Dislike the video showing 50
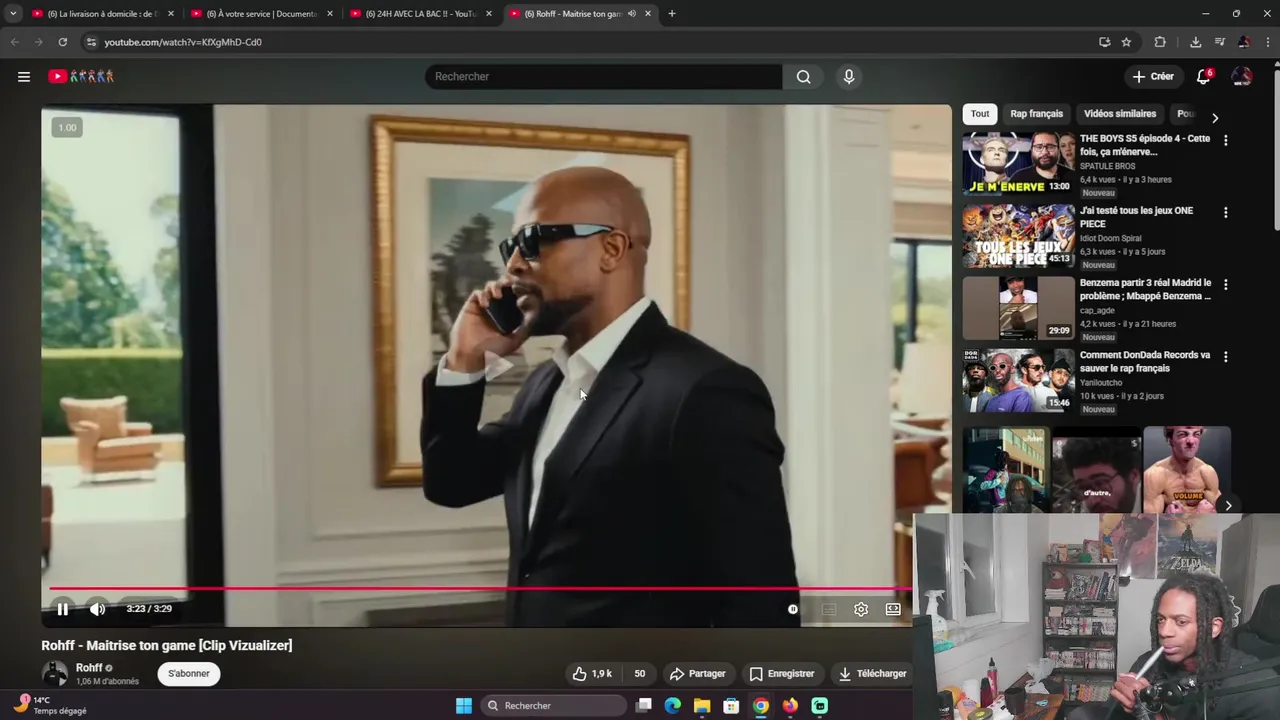 pos(638,674)
